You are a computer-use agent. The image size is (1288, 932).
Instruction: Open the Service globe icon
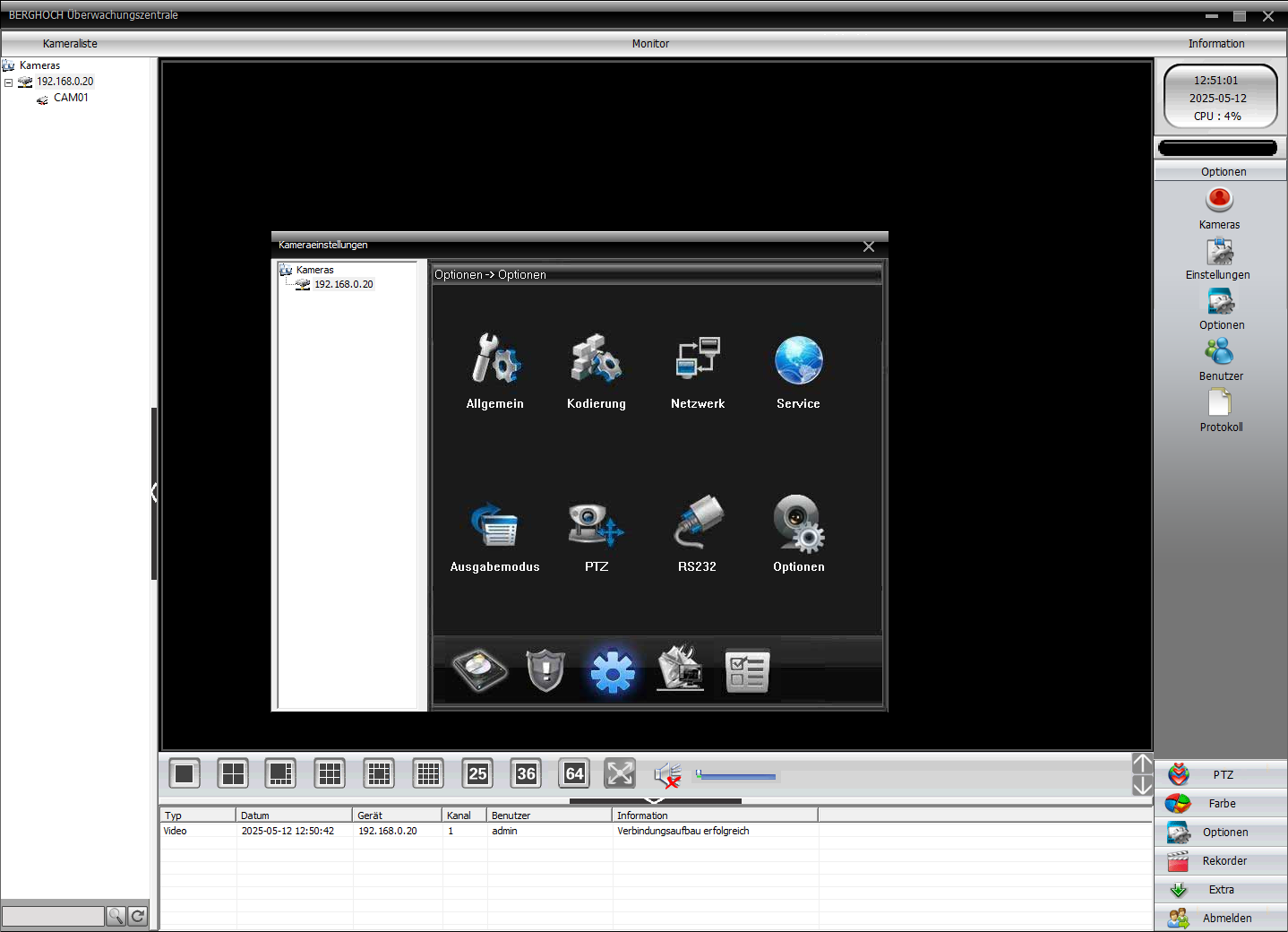click(x=798, y=359)
